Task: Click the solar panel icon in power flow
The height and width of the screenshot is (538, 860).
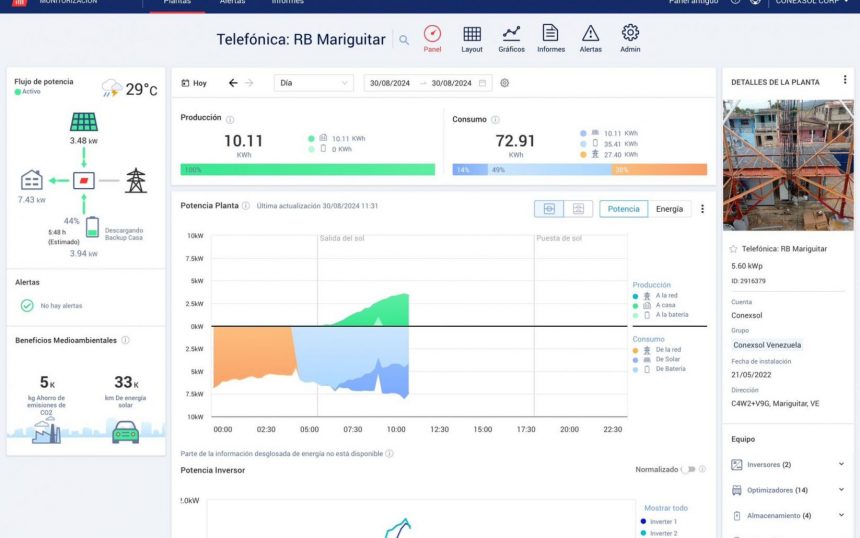Action: [84, 122]
